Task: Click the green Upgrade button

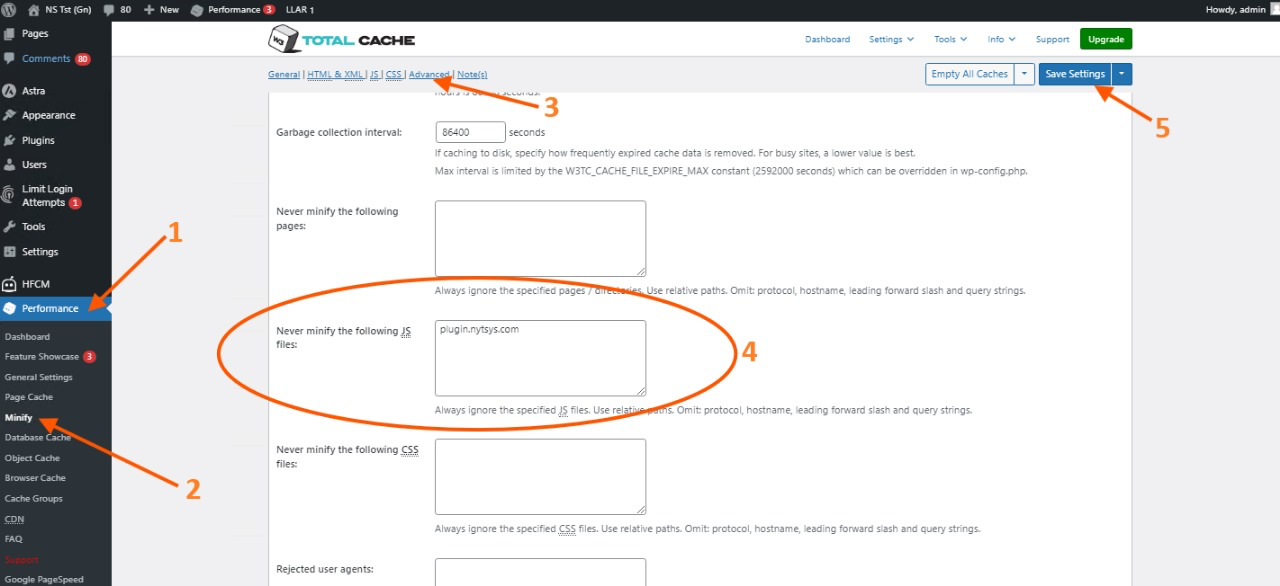Action: click(x=1106, y=39)
